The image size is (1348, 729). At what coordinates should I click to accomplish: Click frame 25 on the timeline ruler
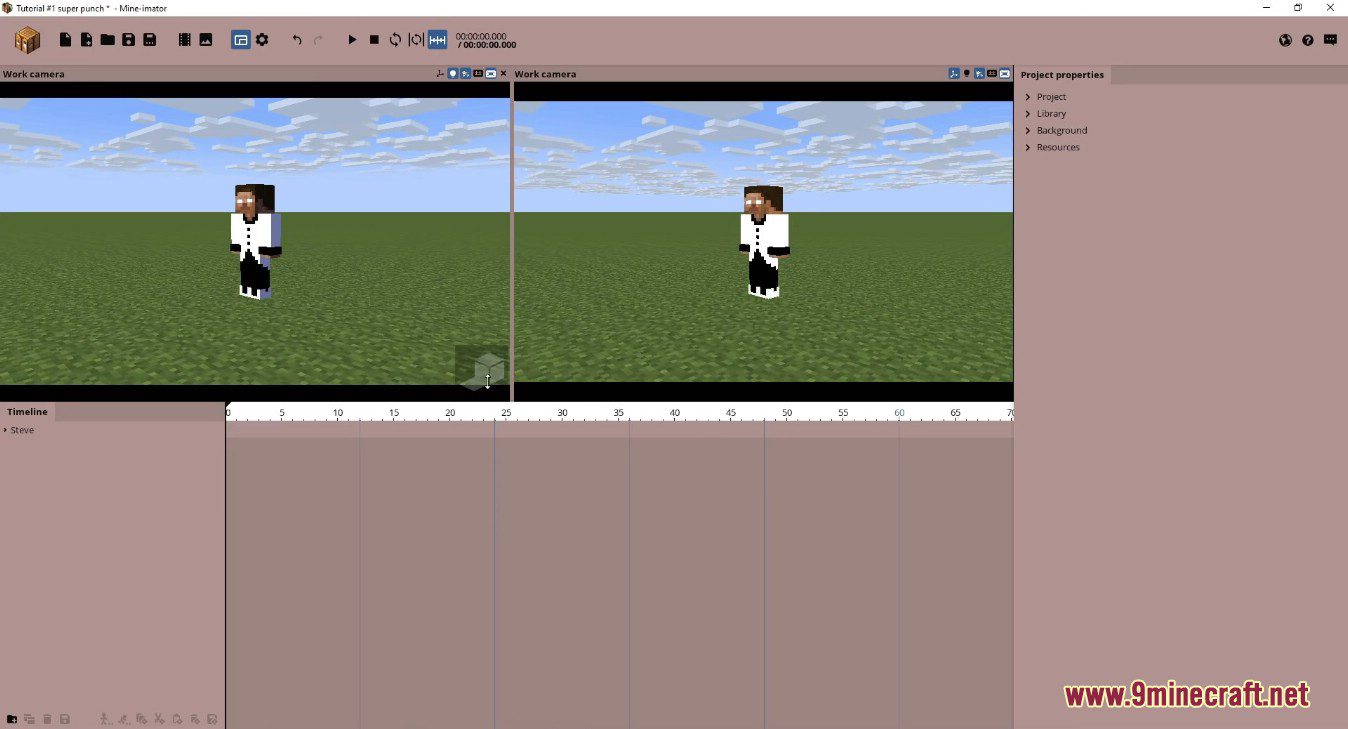(x=506, y=414)
